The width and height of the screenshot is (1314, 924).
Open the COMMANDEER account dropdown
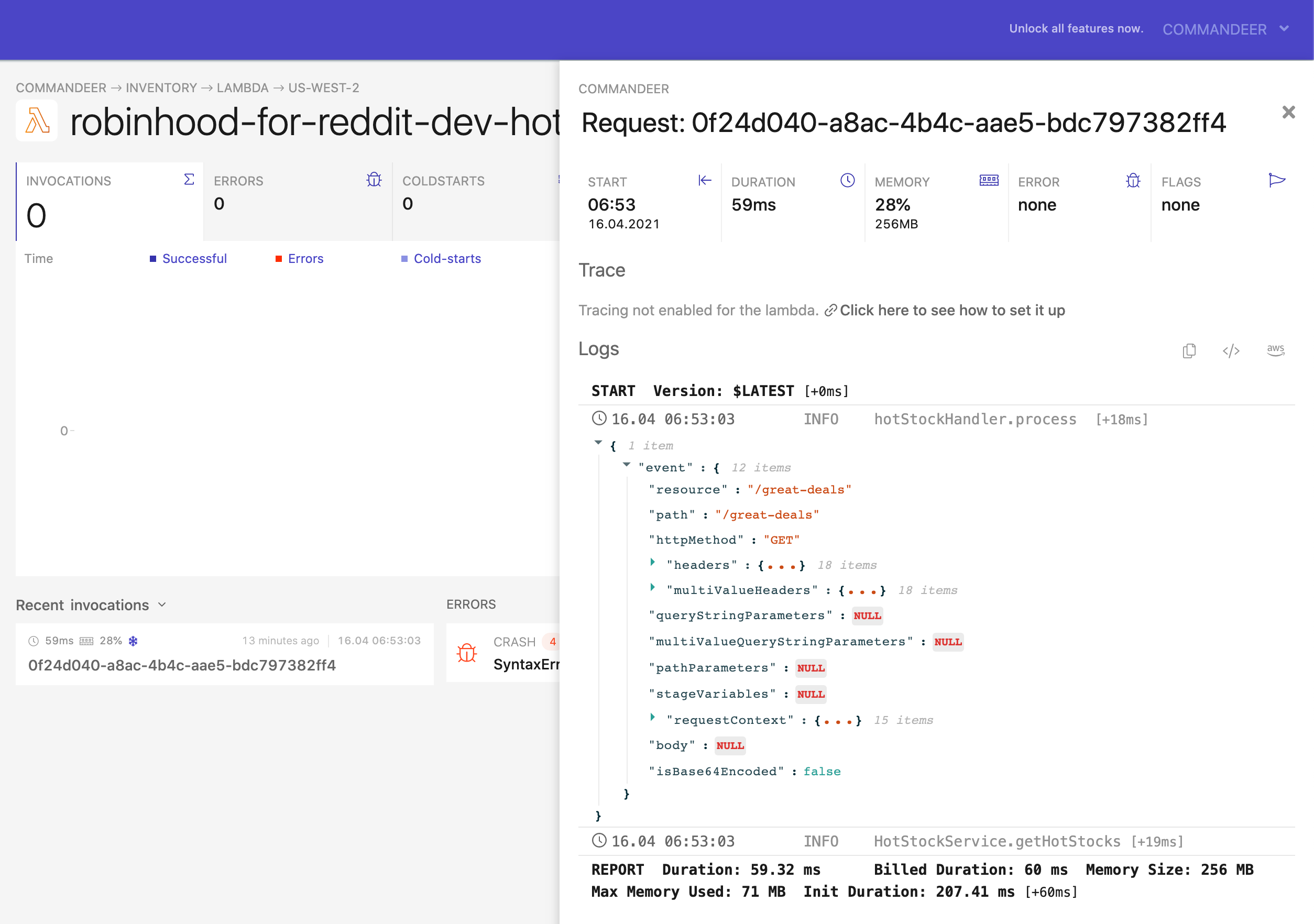coord(1226,29)
